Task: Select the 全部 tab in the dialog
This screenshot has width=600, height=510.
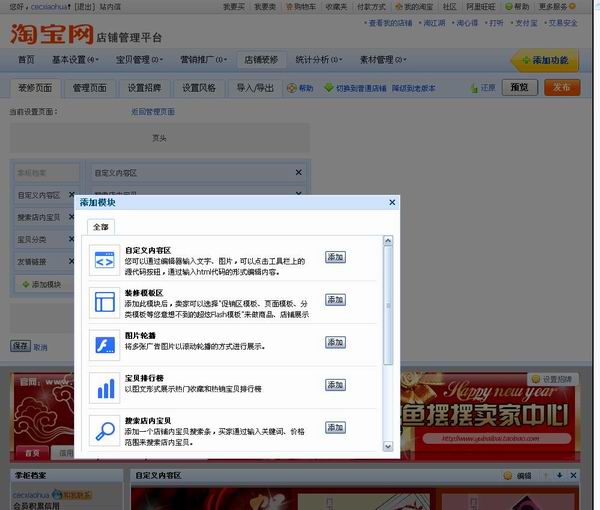Action: coord(101,227)
